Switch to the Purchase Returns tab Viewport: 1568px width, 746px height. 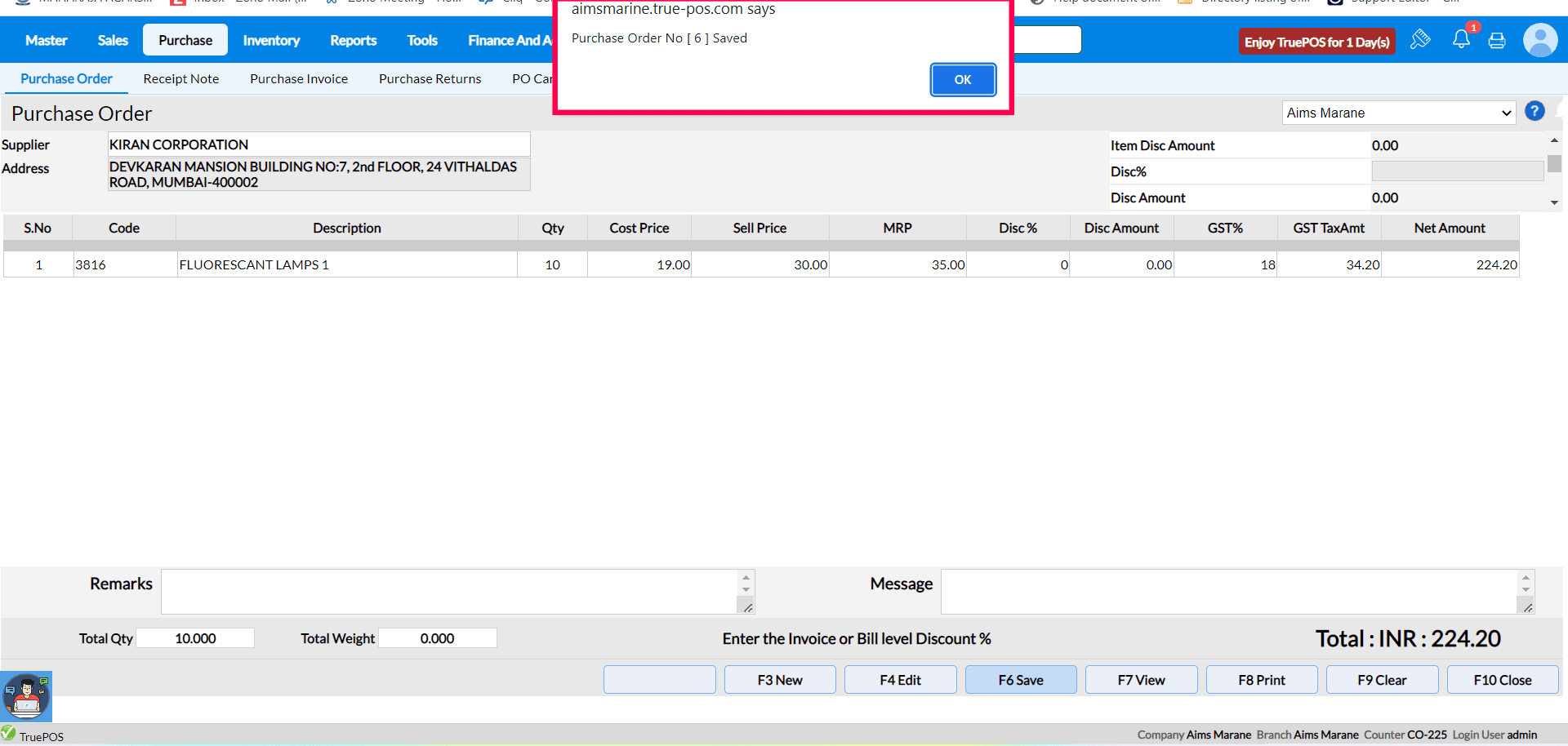tap(430, 78)
